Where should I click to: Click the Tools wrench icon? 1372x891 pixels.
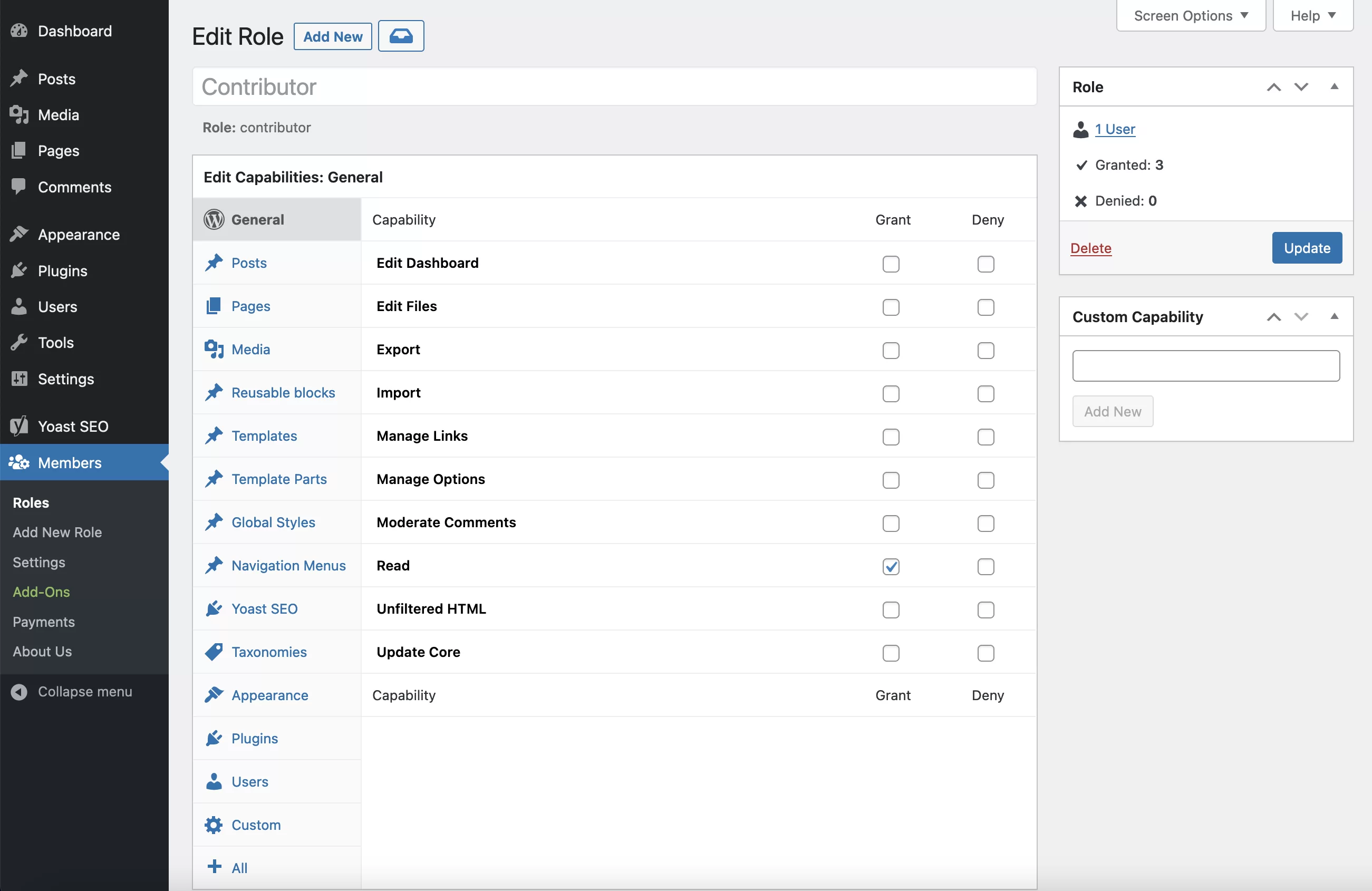pos(19,342)
